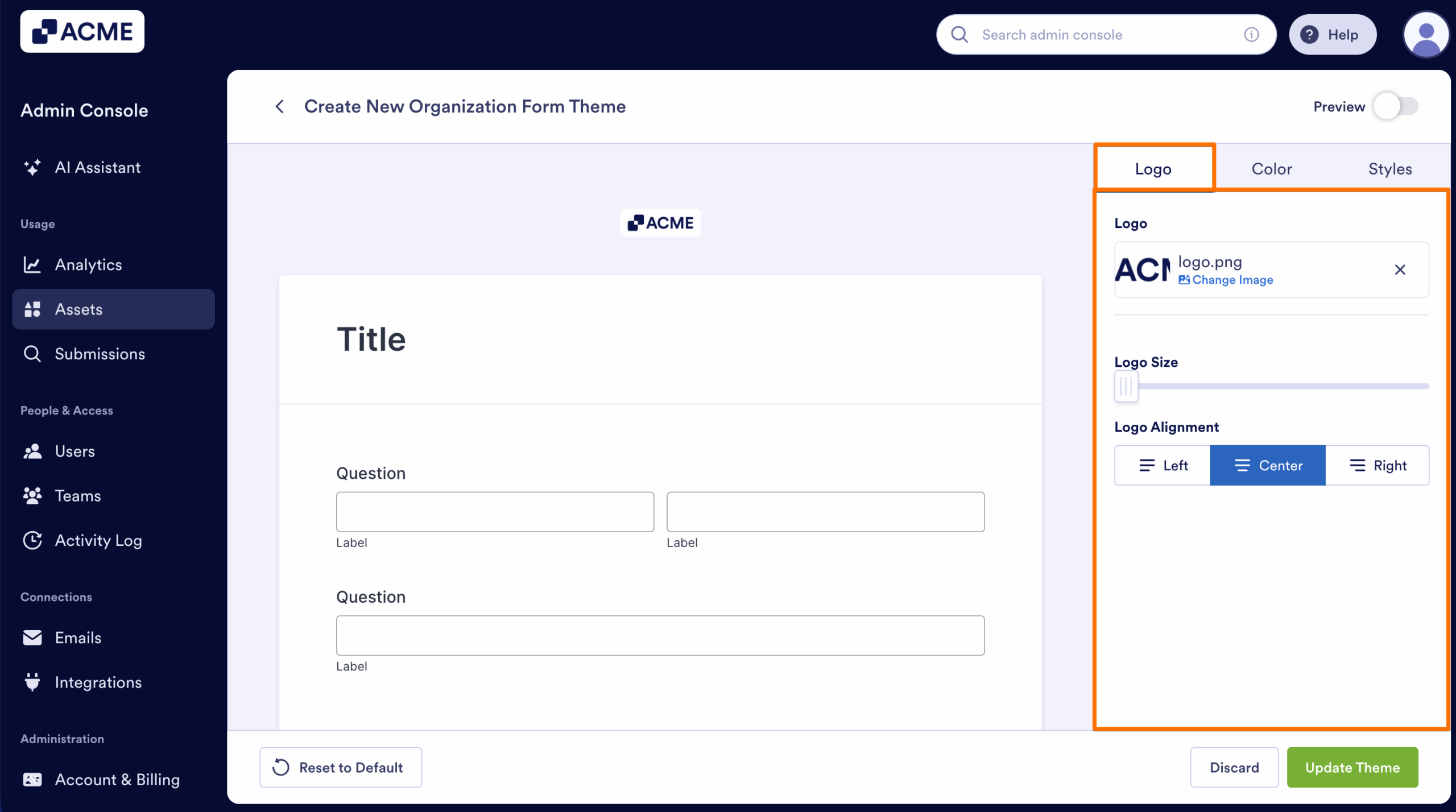The image size is (1456, 812).
Task: Open the AI Assistant section
Action: pos(32,167)
